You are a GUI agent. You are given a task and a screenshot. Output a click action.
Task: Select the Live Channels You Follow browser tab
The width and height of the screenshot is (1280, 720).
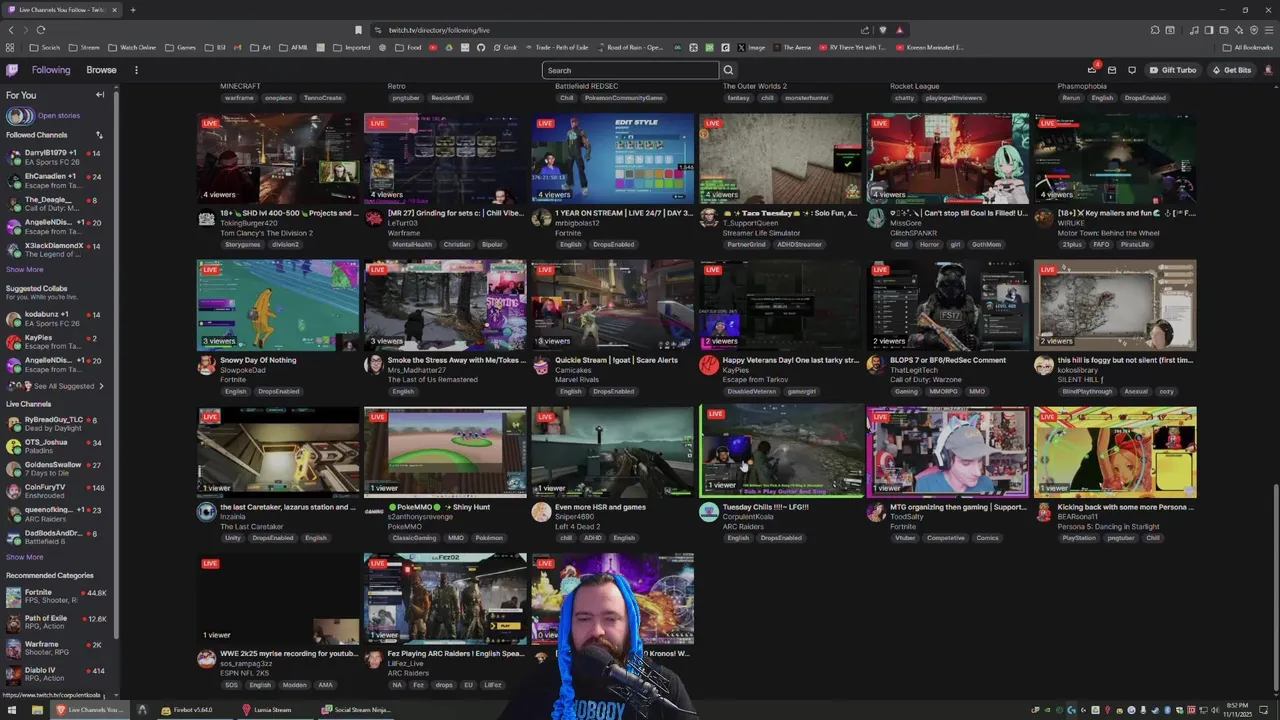point(60,10)
